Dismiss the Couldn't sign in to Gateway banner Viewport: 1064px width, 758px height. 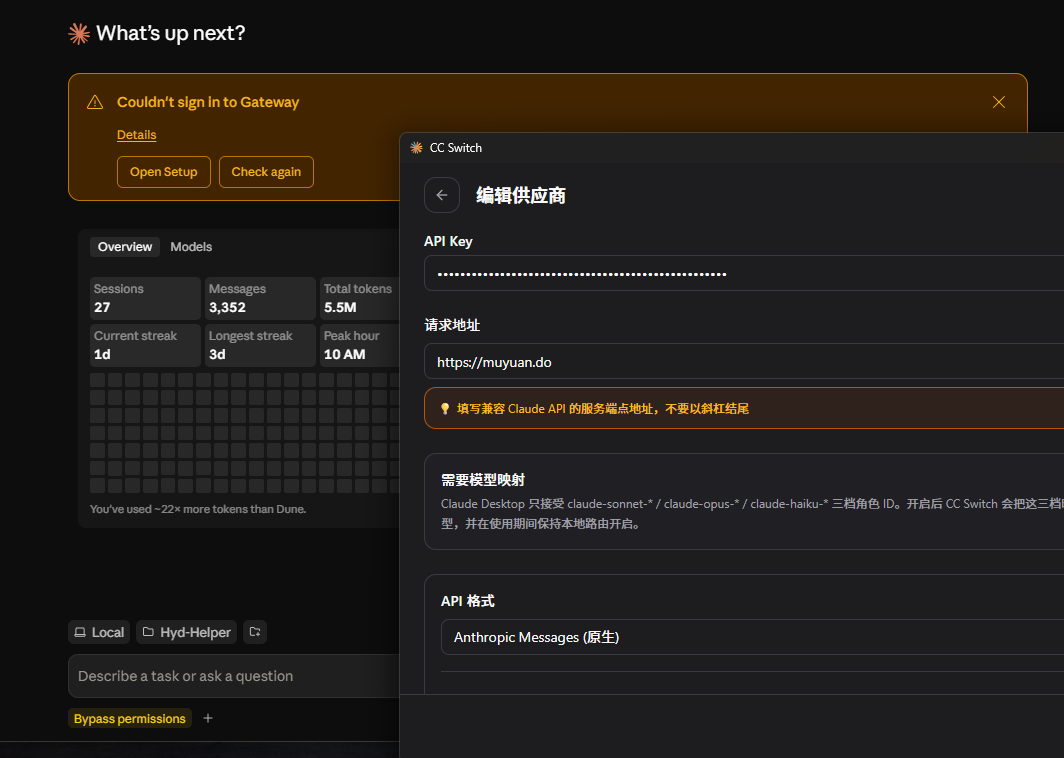pyautogui.click(x=998, y=102)
